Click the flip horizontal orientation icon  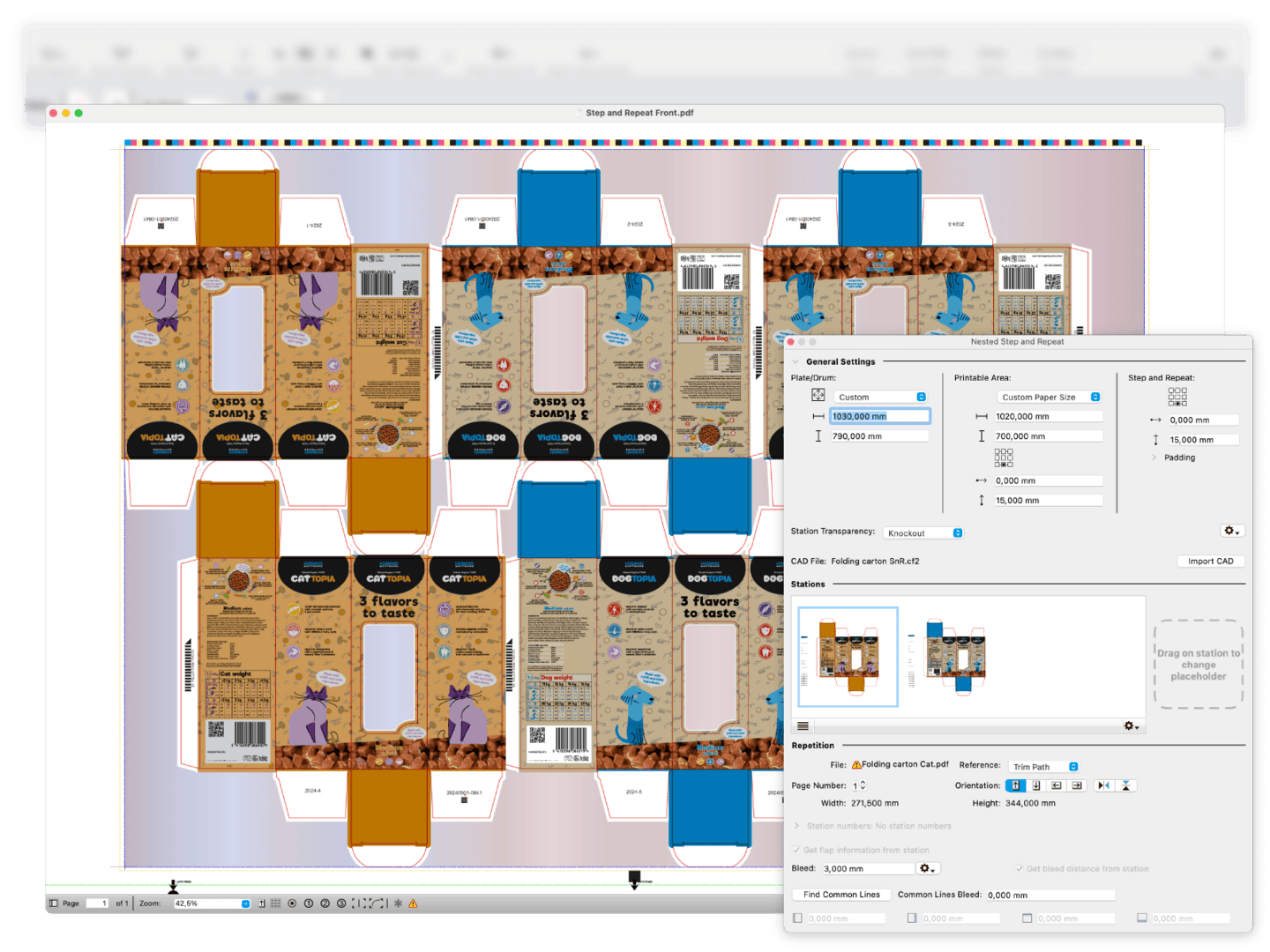[1104, 785]
